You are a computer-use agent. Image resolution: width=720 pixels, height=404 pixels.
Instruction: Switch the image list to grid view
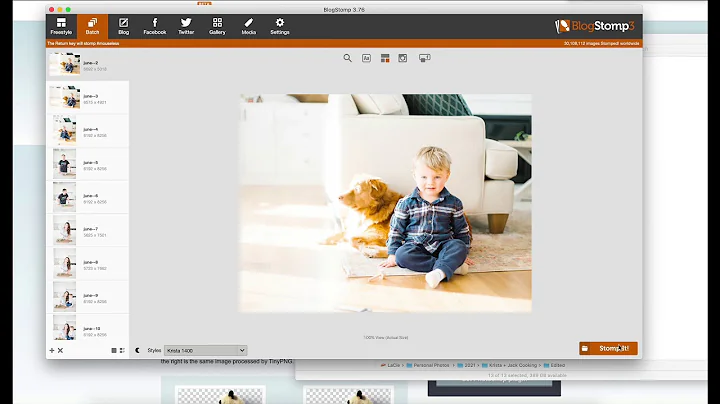pos(114,350)
